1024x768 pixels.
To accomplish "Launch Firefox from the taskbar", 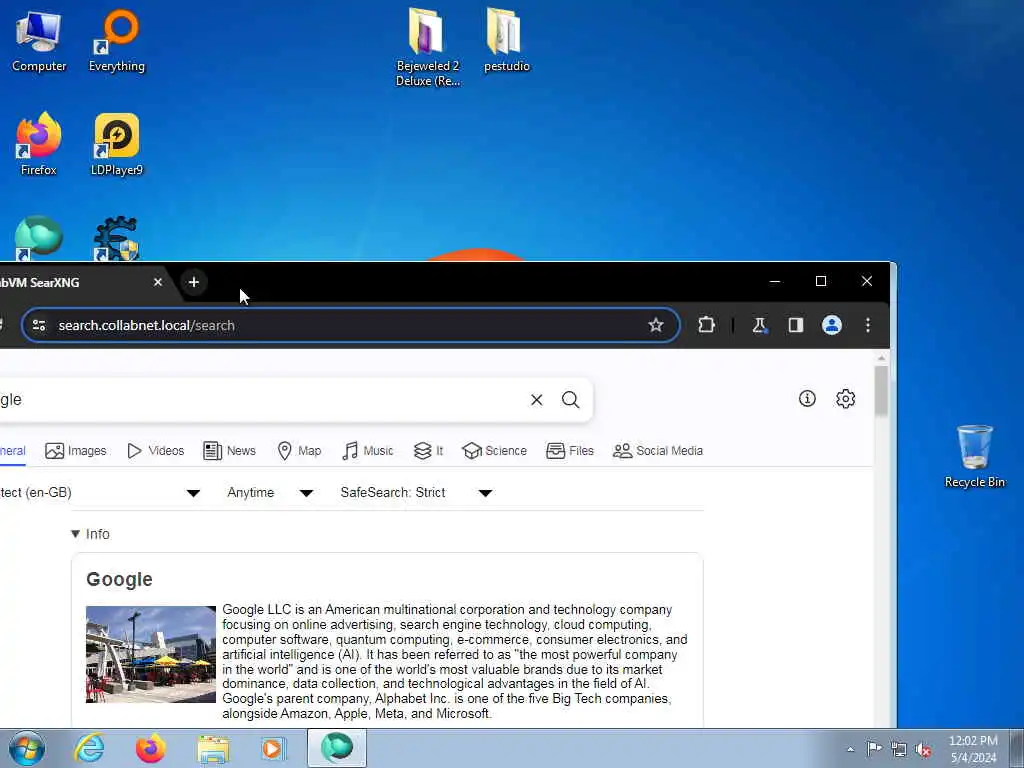I will 150,748.
